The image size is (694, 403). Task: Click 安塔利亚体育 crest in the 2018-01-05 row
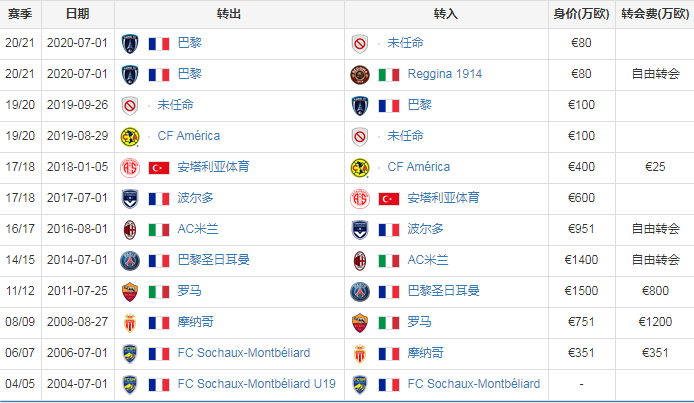[130, 168]
